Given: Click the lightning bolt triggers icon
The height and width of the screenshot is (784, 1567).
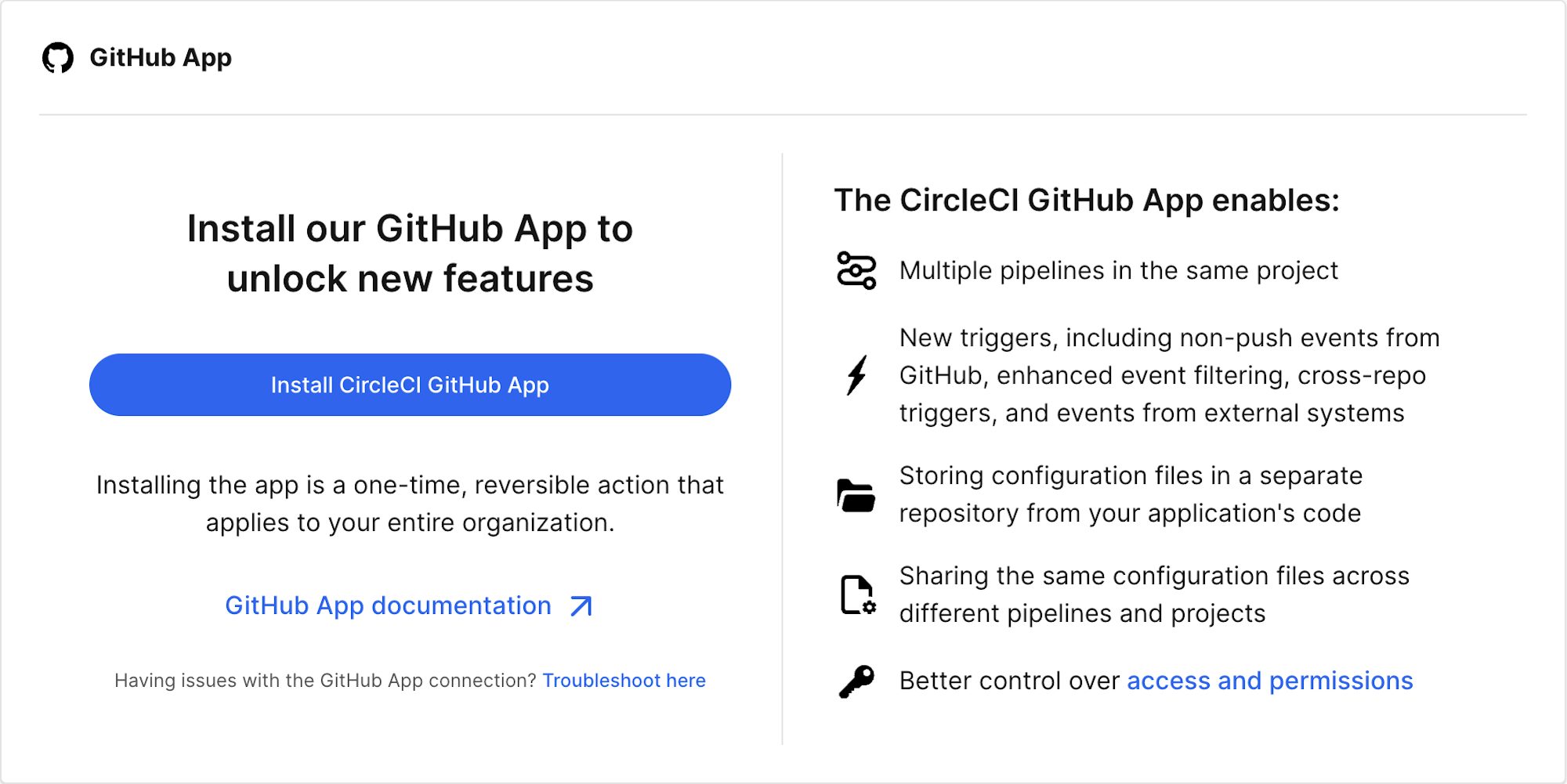Looking at the screenshot, I should pos(856,375).
